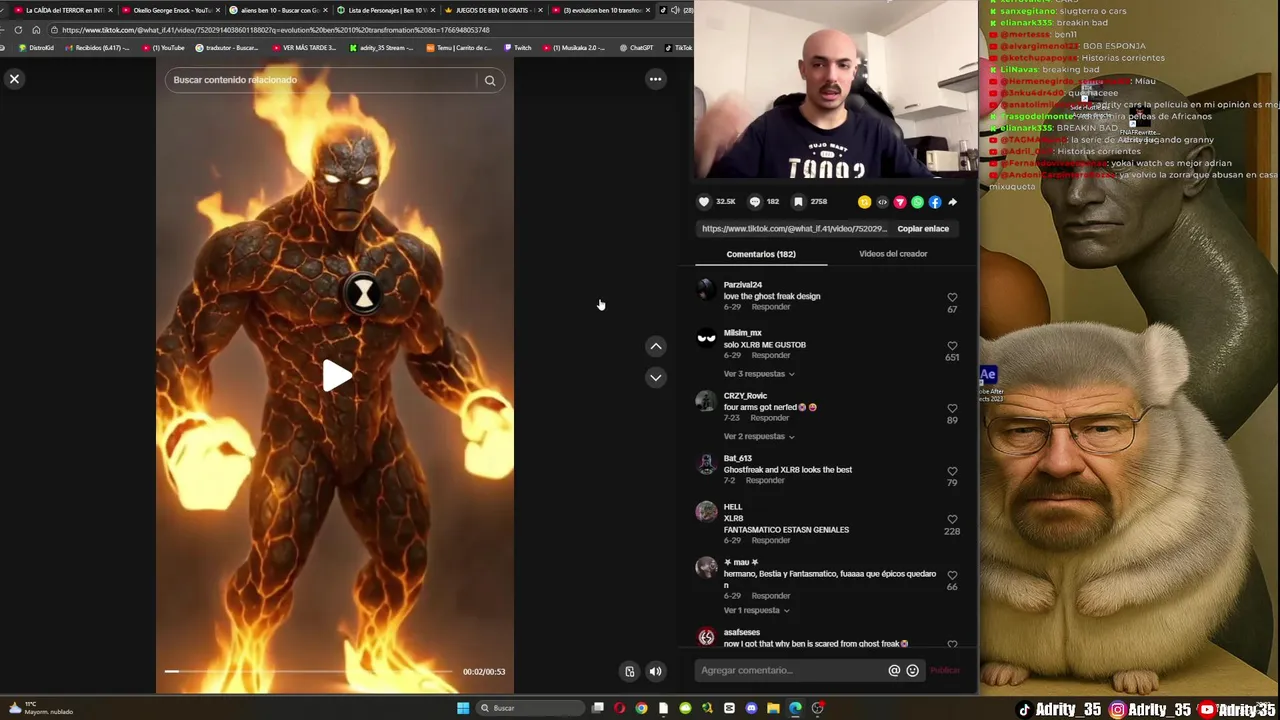Viewport: 1280px width, 720px height.
Task: Expand Ver 3 respuestas under Milsim_mx
Action: [759, 374]
